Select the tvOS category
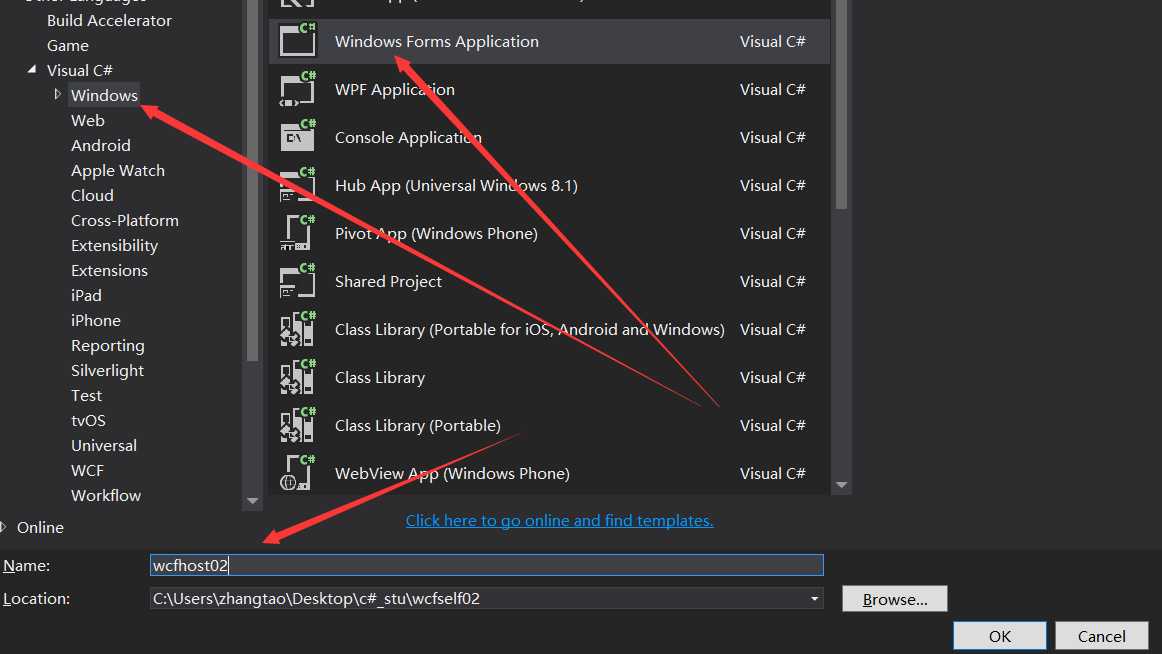The height and width of the screenshot is (654, 1162). pos(88,421)
